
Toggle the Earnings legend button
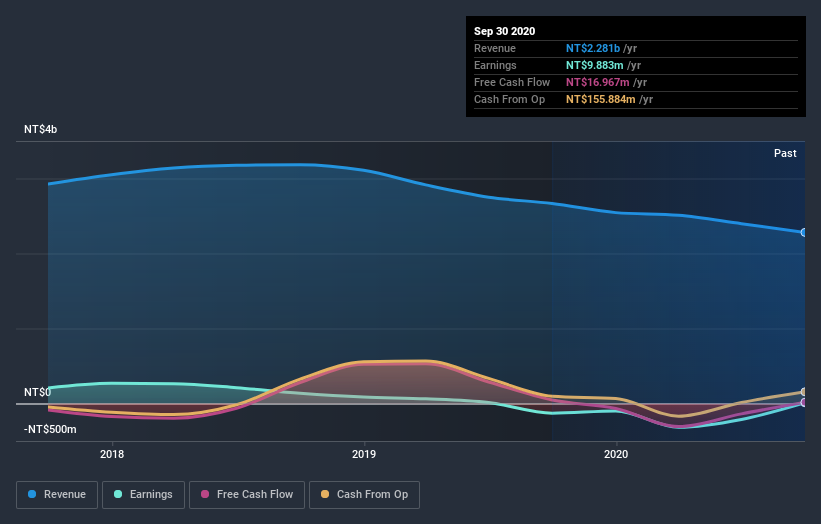coord(143,495)
